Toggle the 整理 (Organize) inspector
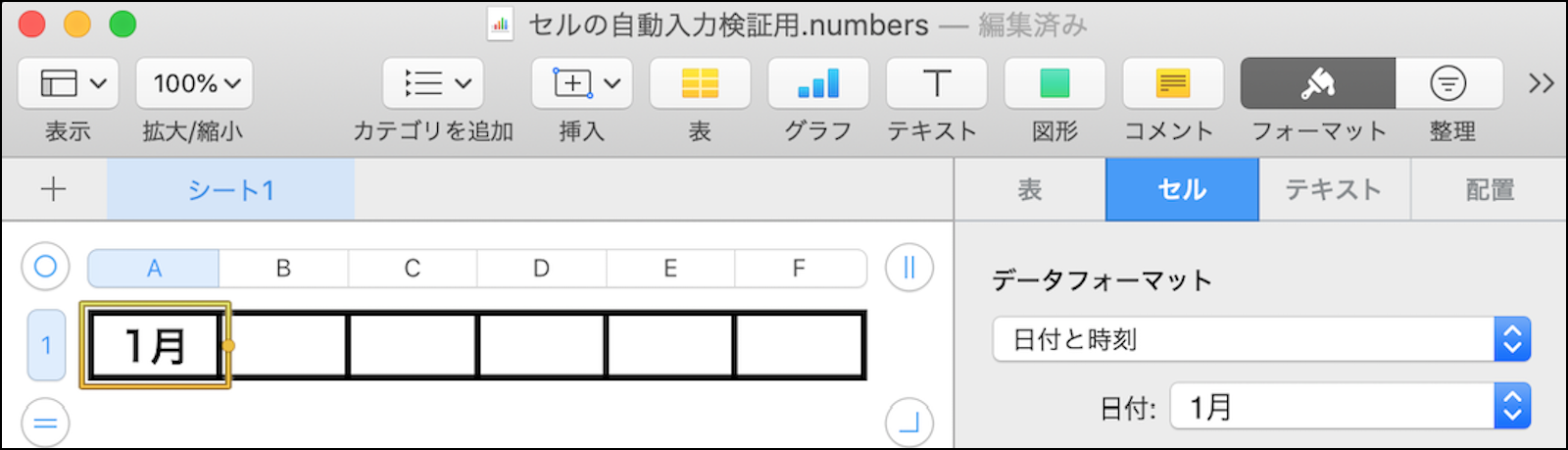Viewport: 1568px width, 450px height. 1448,83
